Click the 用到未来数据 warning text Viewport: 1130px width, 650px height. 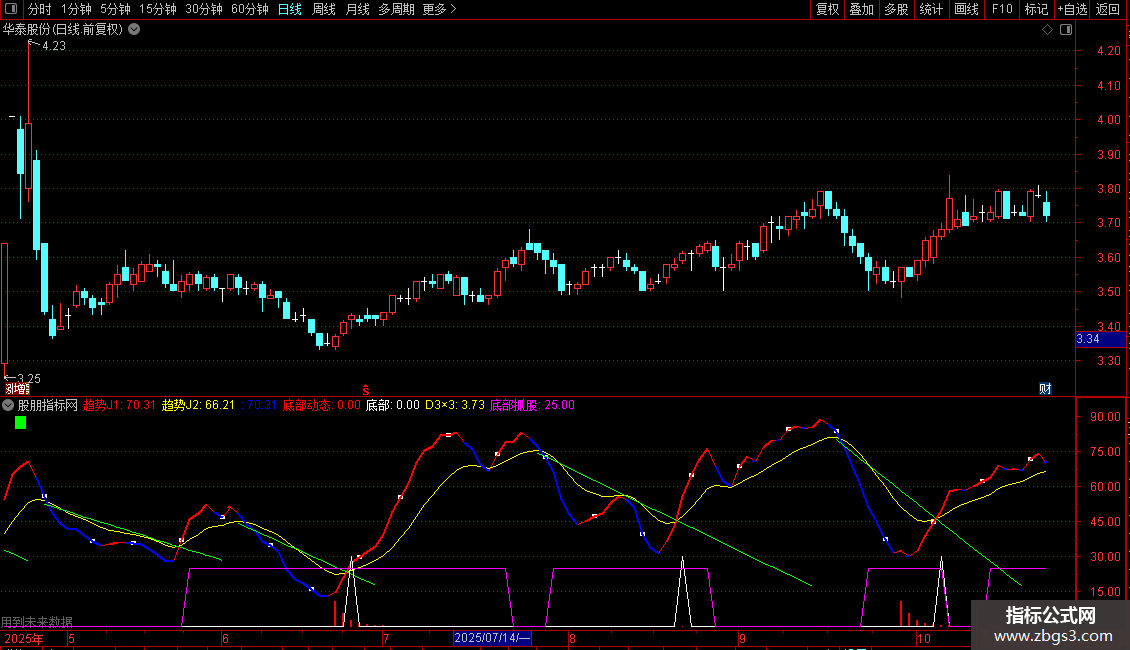pyautogui.click(x=37, y=622)
